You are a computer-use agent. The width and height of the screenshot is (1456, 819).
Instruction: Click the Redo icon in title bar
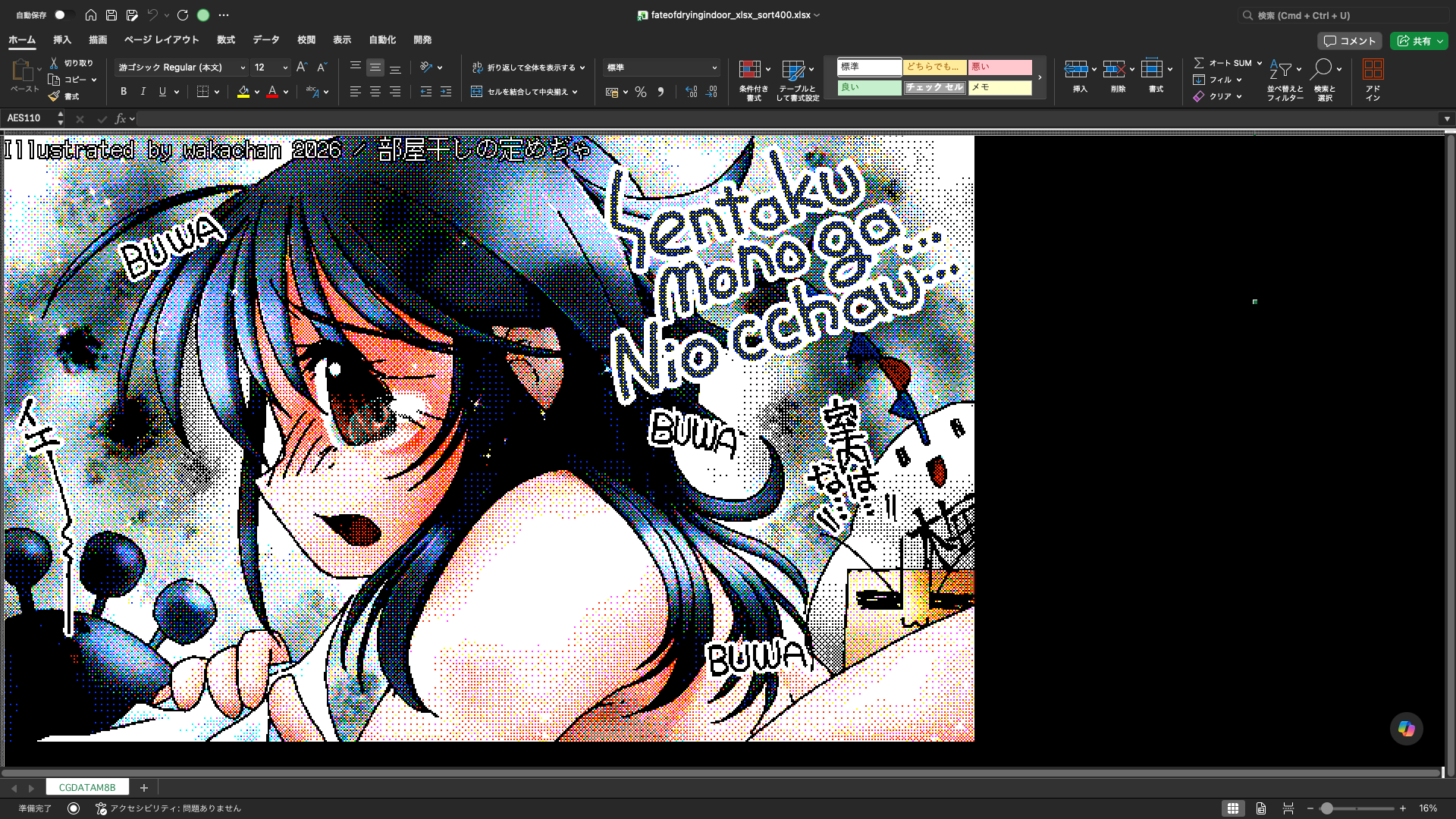pos(183,15)
